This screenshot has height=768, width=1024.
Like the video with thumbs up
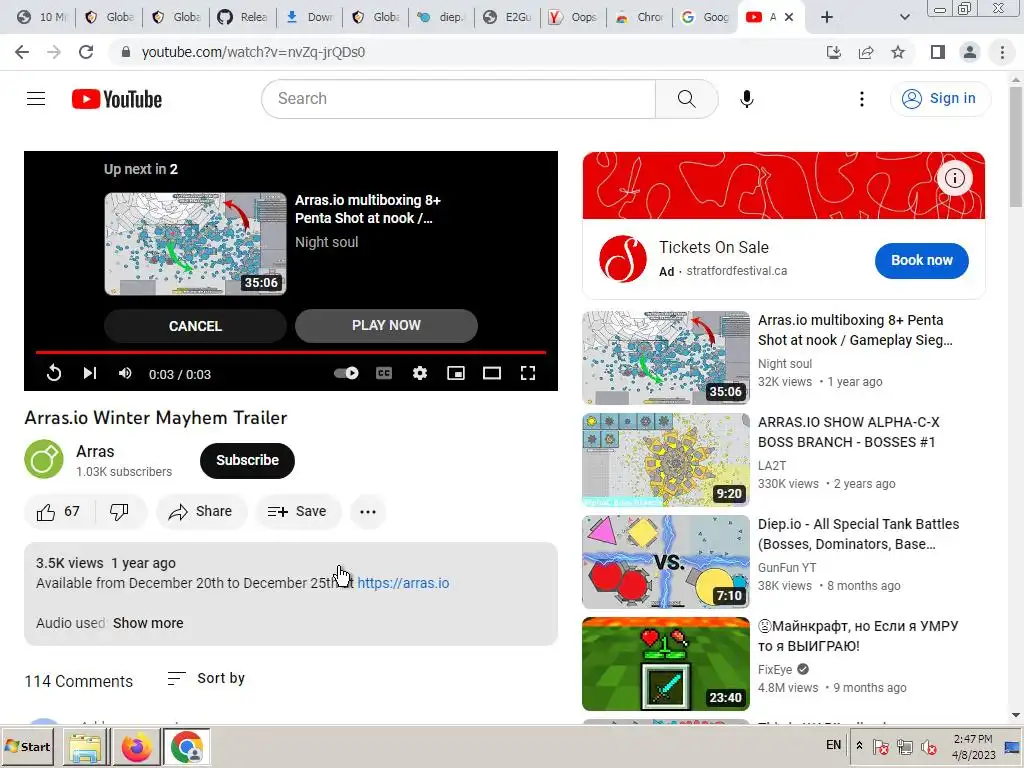click(59, 511)
